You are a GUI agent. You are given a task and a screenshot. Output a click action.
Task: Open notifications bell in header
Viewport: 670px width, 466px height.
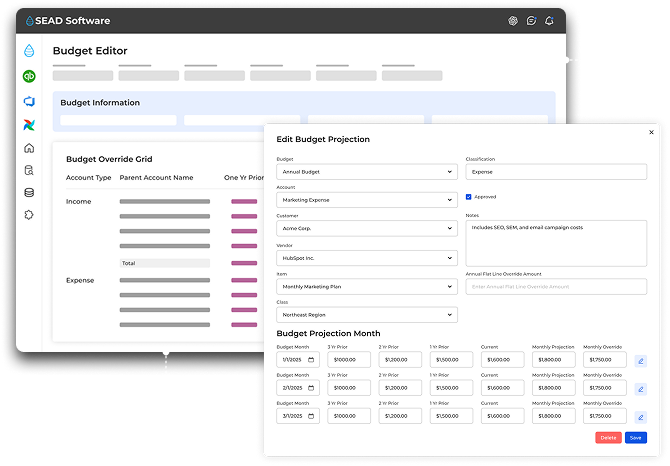coord(549,21)
